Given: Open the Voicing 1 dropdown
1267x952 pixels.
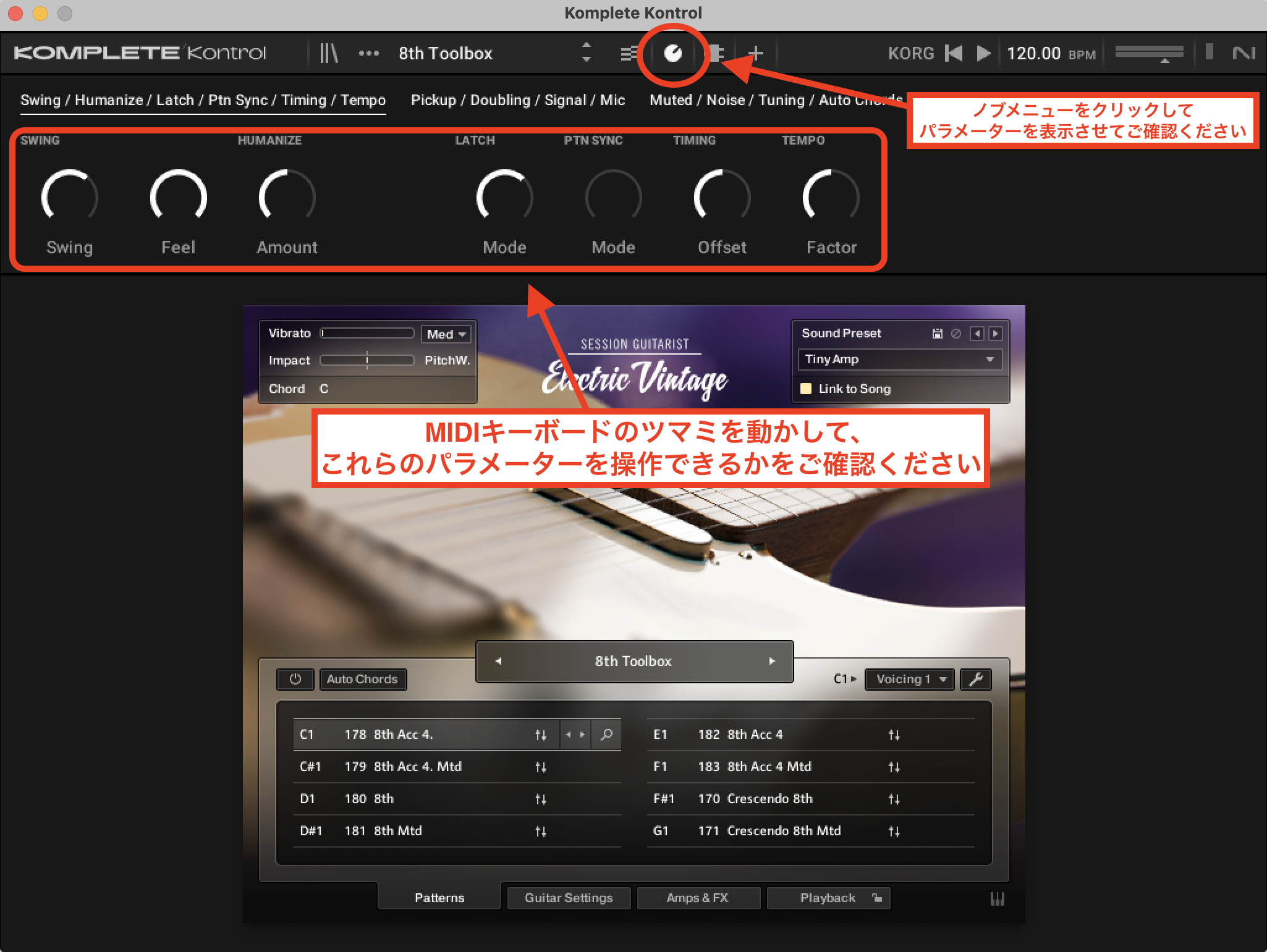Looking at the screenshot, I should 909,679.
